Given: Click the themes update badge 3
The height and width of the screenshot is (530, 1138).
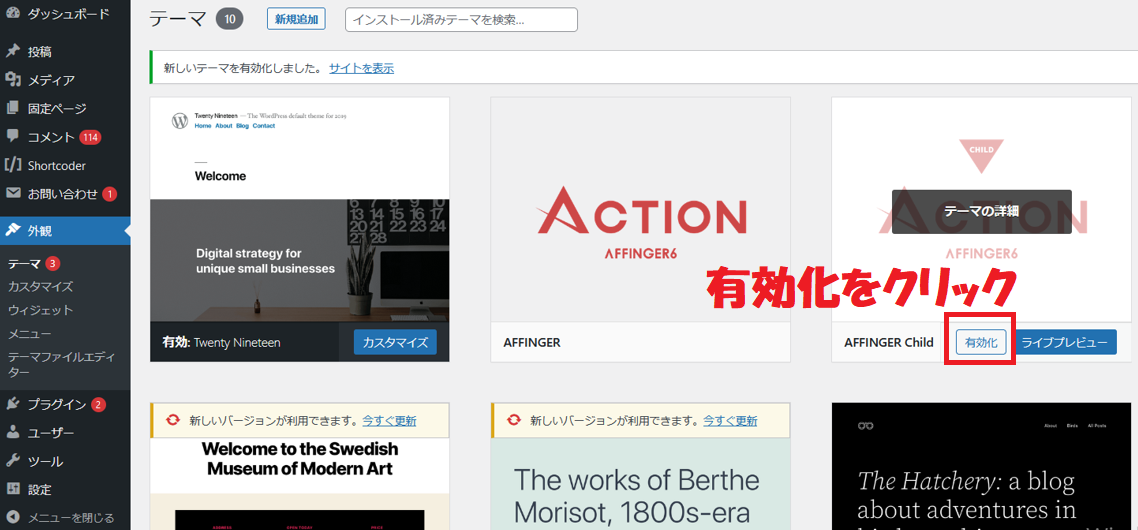Looking at the screenshot, I should pos(52,264).
